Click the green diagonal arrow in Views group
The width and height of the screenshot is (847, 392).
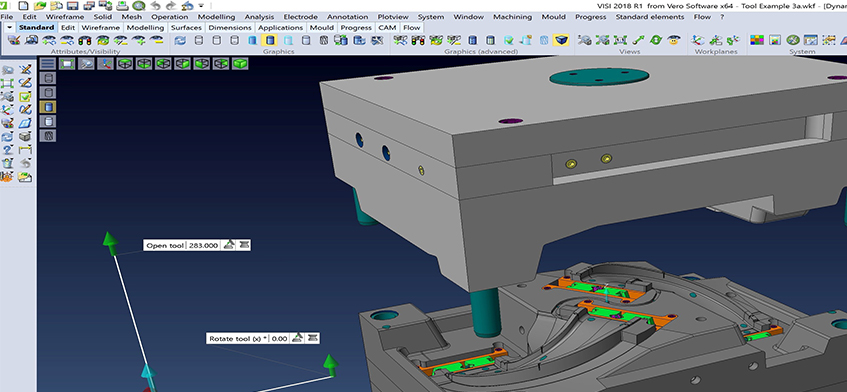tap(638, 40)
